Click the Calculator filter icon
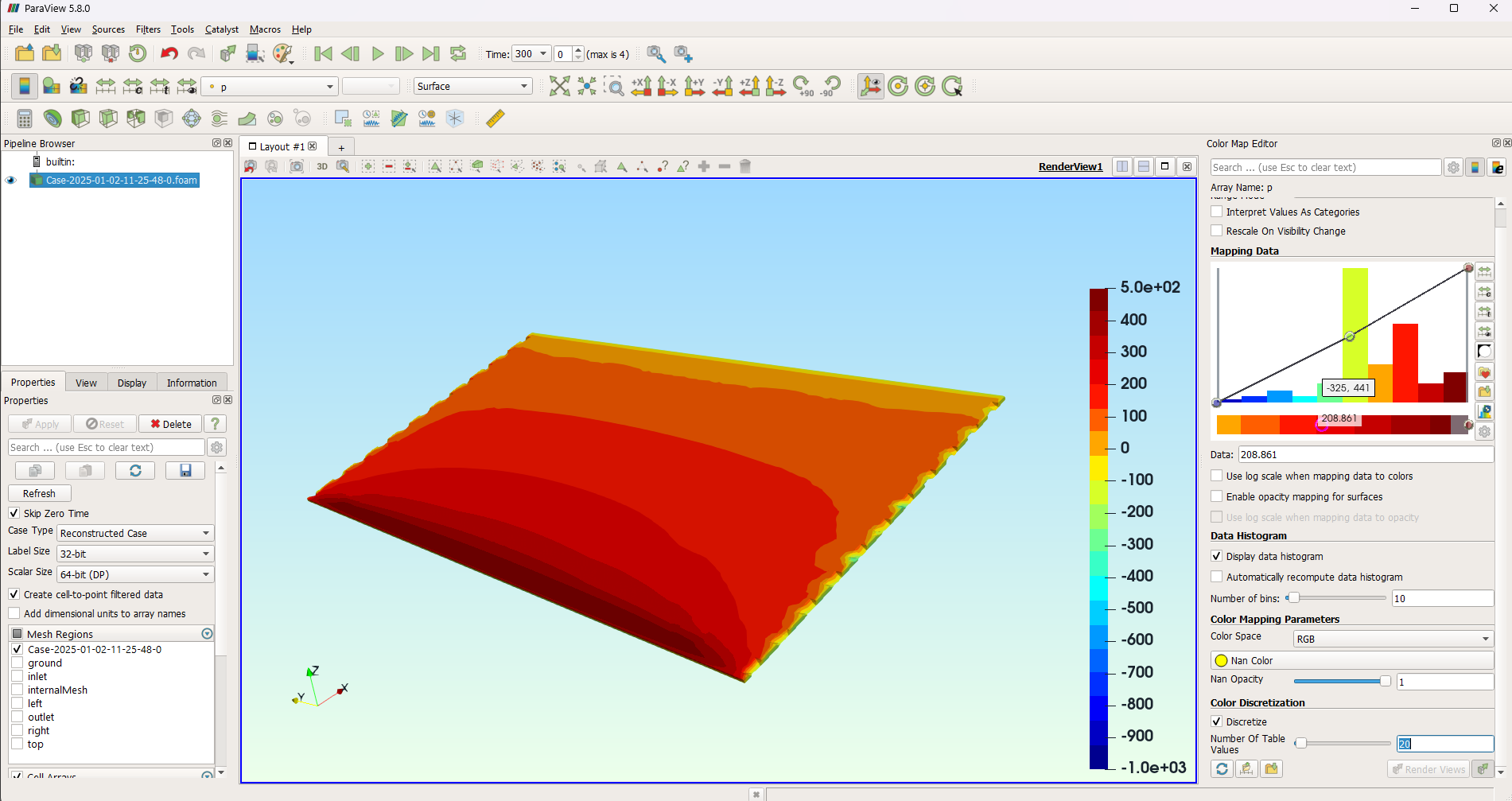The width and height of the screenshot is (1512, 801). pyautogui.click(x=25, y=119)
